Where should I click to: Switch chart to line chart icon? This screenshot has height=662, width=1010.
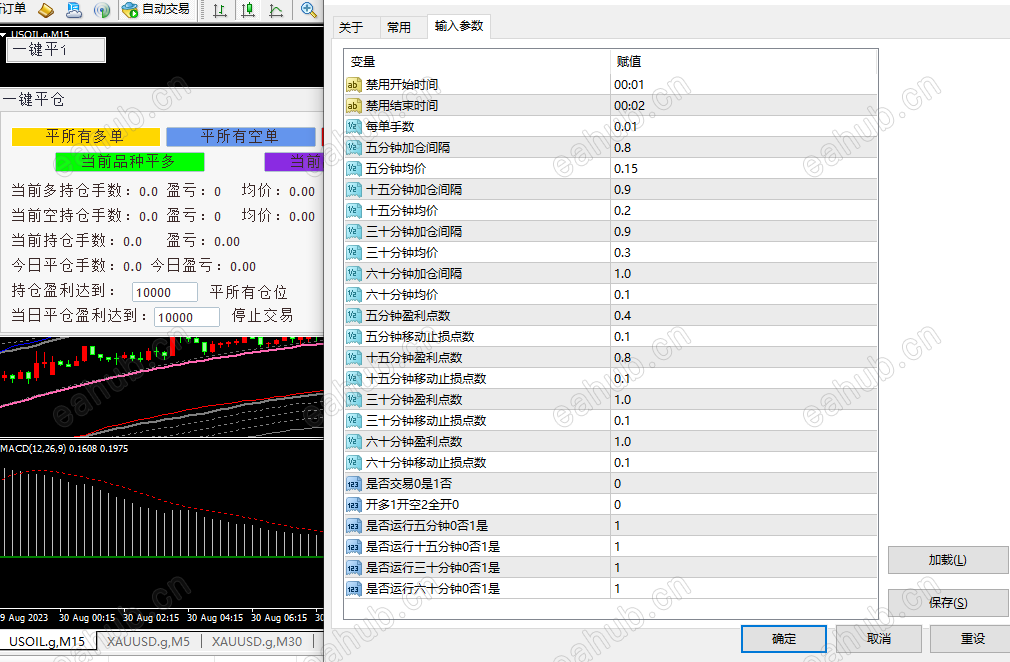pos(276,10)
